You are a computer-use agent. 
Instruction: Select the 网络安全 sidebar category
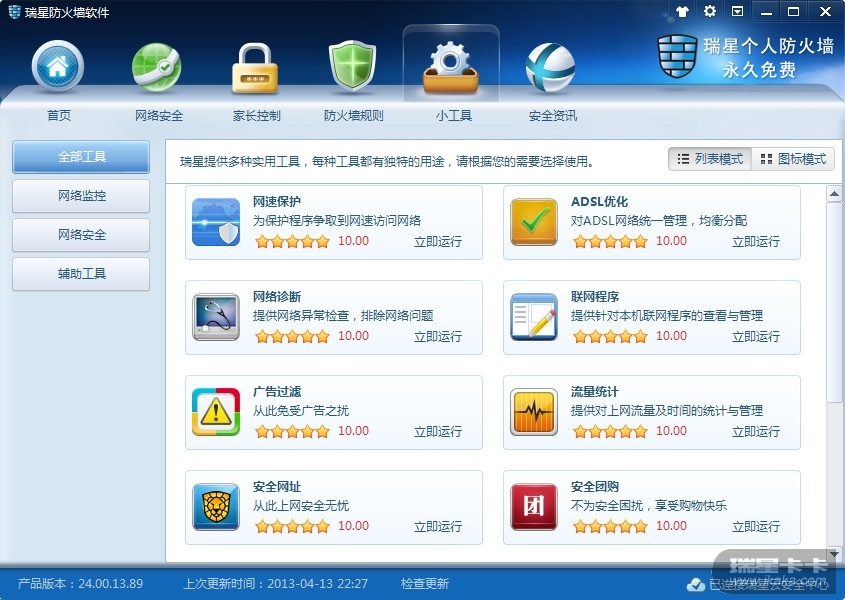(x=81, y=235)
